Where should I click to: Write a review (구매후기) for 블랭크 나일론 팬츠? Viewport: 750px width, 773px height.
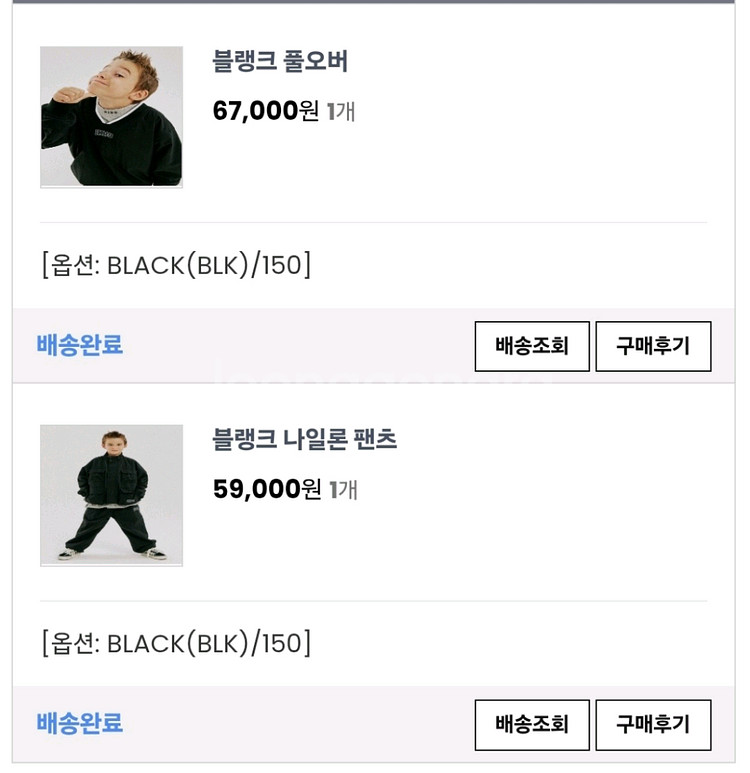pyautogui.click(x=653, y=725)
